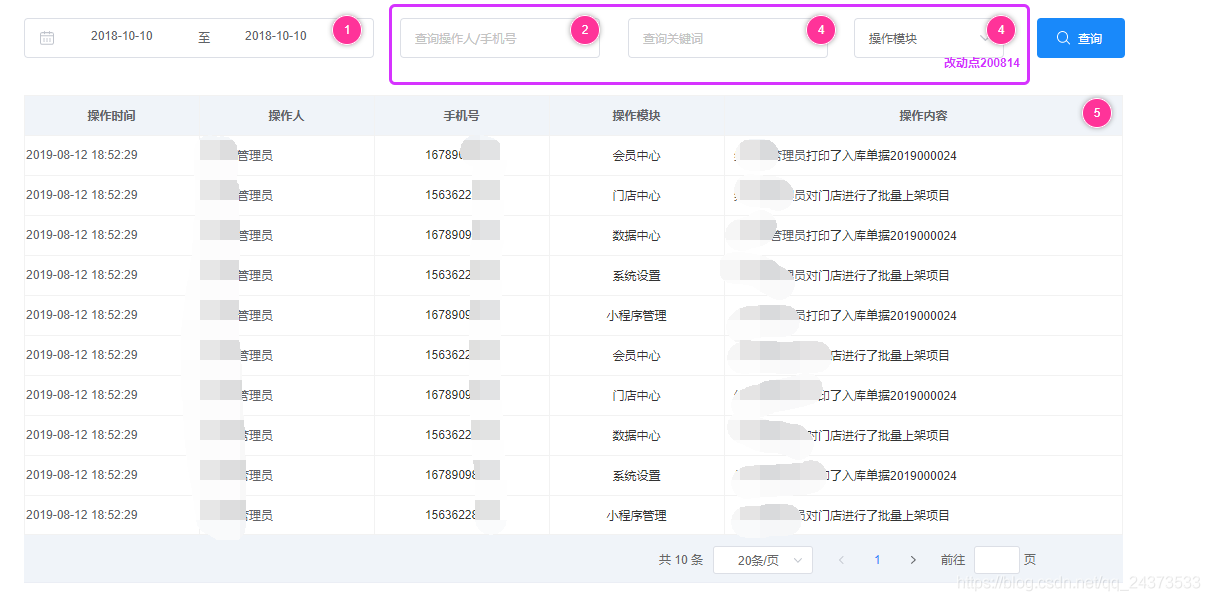Click badge 4 inside the 查询关键词 field
The width and height of the screenshot is (1210, 601).
coord(820,31)
